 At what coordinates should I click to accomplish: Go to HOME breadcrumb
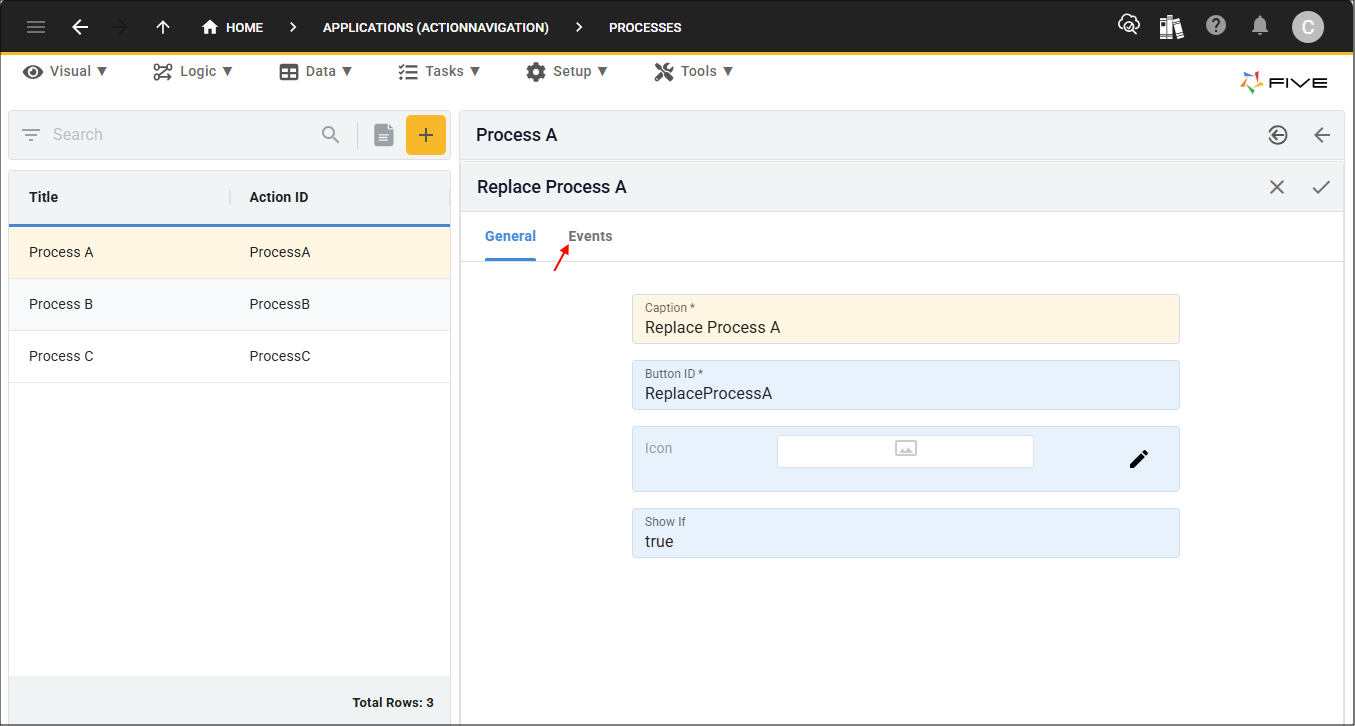[x=233, y=27]
